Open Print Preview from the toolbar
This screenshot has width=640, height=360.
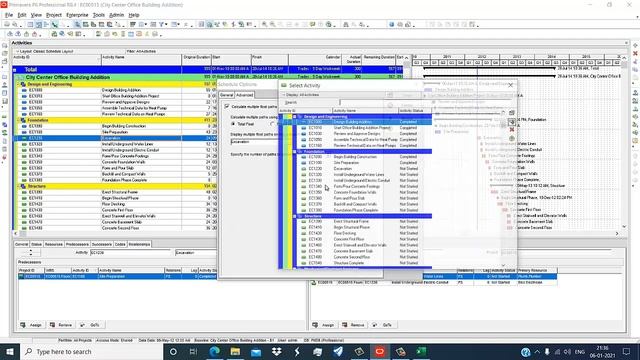pos(15,24)
